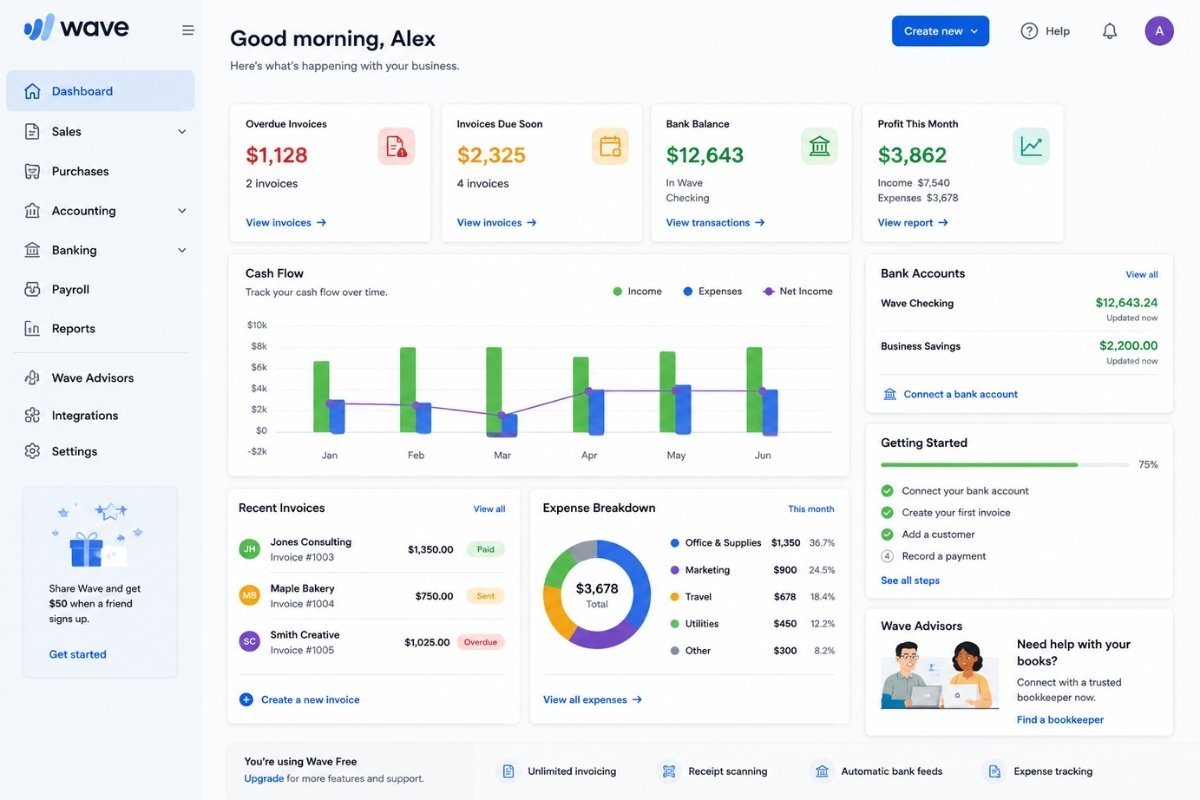The image size is (1200, 800).
Task: Toggle the Income series in chart legend
Action: (637, 291)
